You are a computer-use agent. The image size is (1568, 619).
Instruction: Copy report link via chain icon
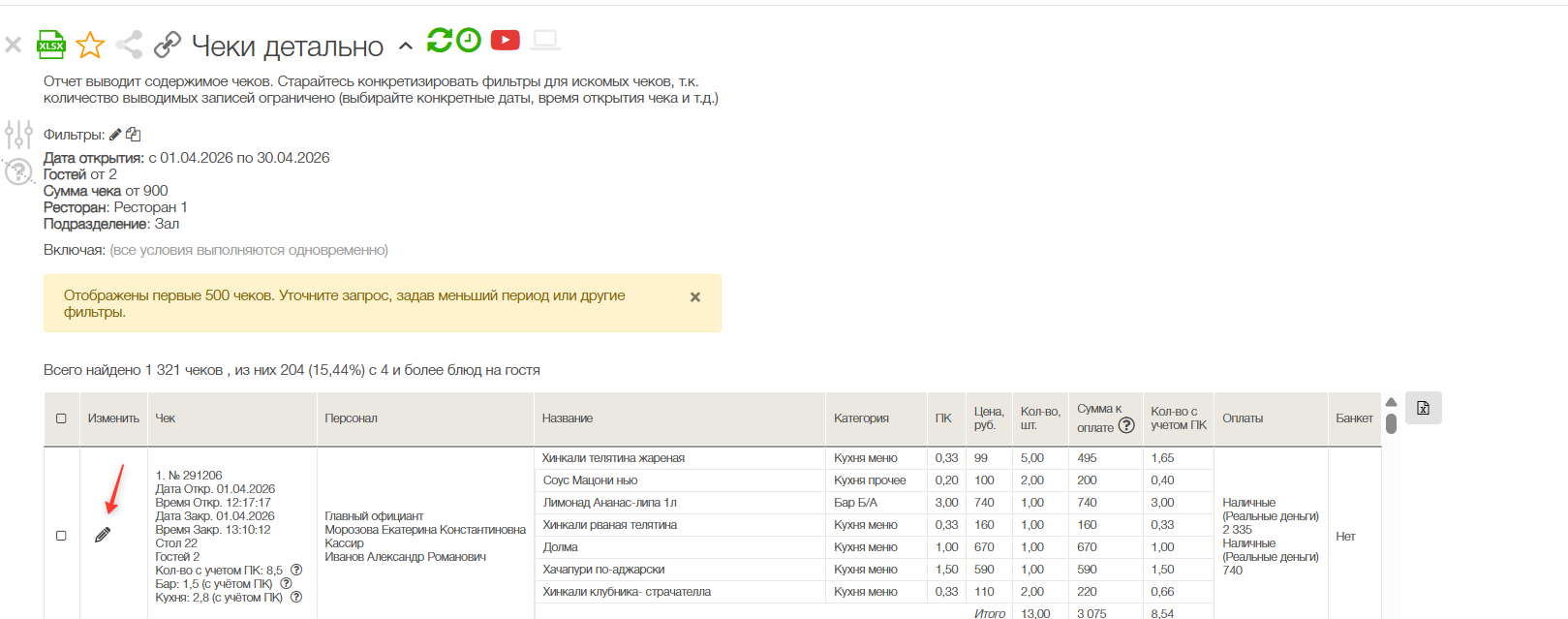[168, 45]
